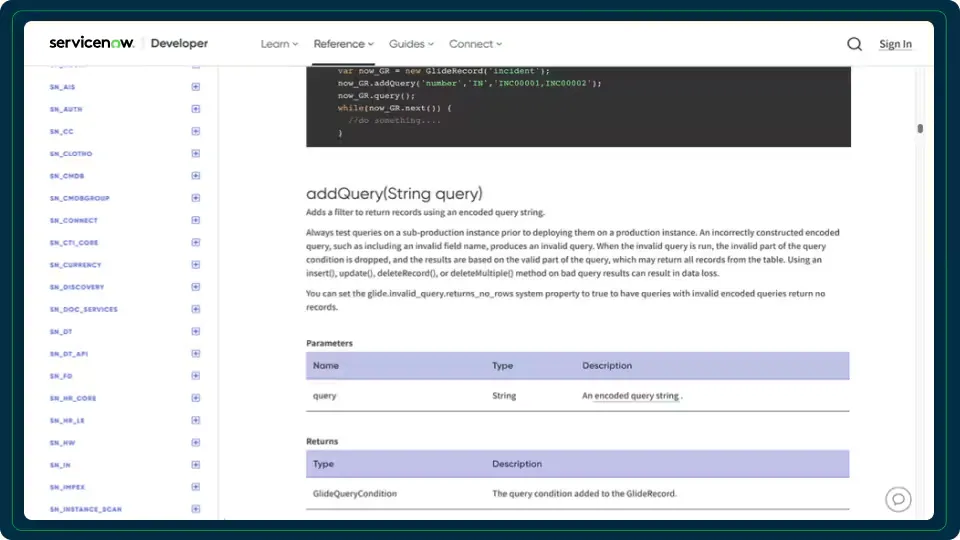
Task: Expand SN_DOC_SERVICES with its plus icon
Action: [195, 309]
